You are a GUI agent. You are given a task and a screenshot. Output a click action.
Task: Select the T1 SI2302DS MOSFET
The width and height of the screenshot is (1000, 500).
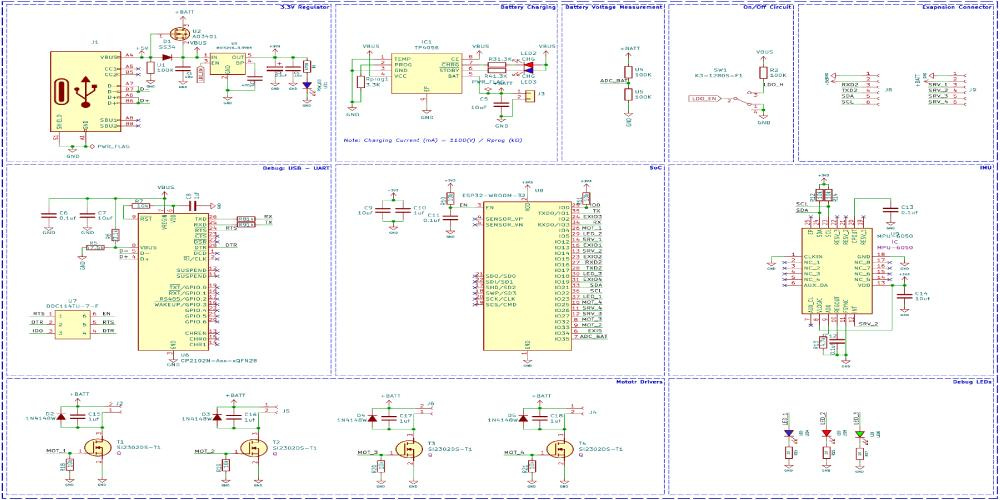(97, 448)
